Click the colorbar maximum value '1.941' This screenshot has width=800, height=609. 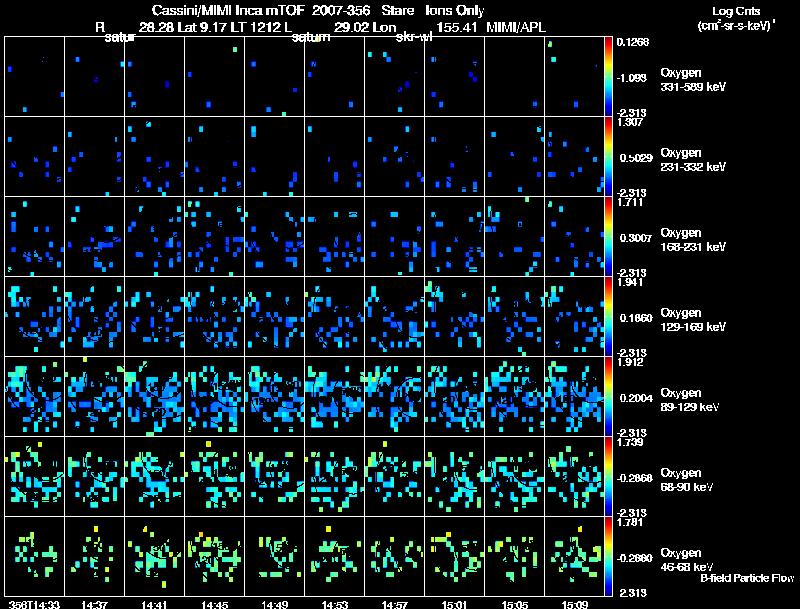[630, 282]
